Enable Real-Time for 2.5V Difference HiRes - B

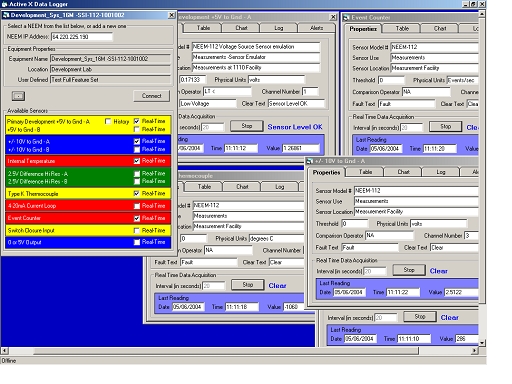click(x=137, y=181)
